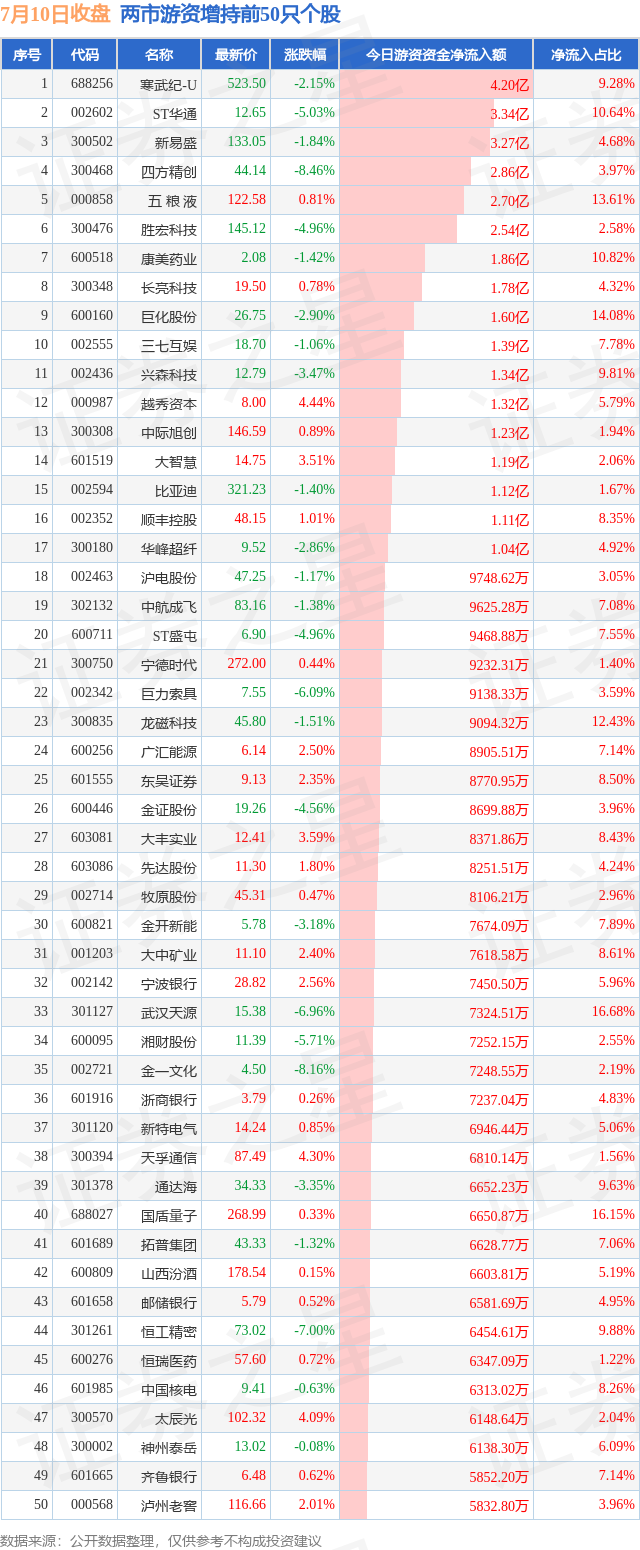Select stock name 浙商银行

(x=169, y=1099)
